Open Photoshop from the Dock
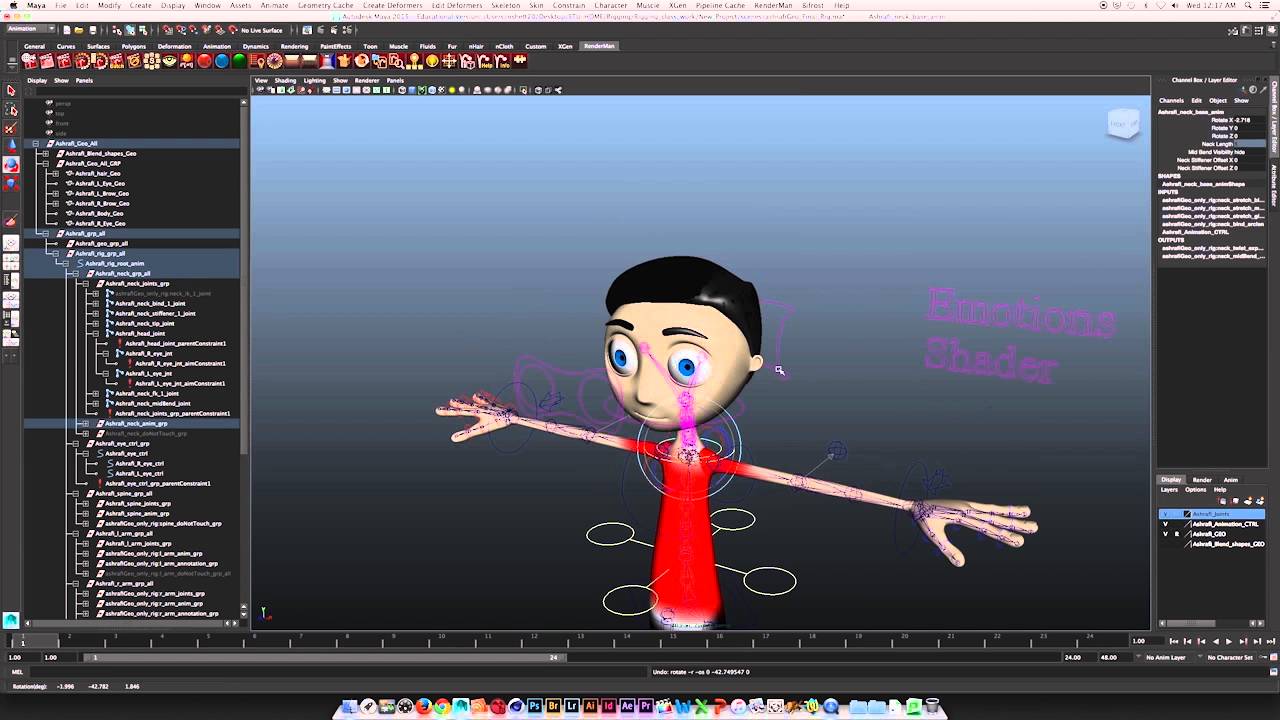This screenshot has width=1280, height=720. [x=535, y=707]
